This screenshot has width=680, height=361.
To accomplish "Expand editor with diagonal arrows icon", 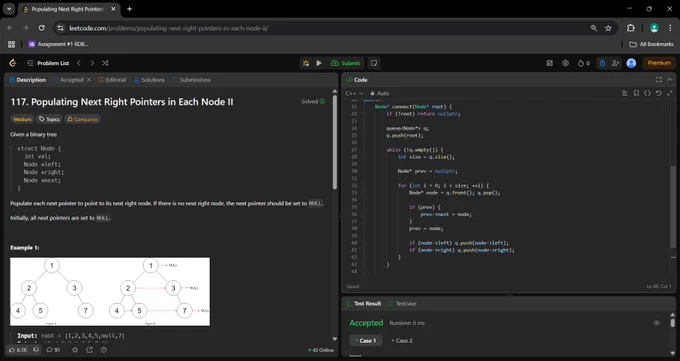I will point(670,93).
